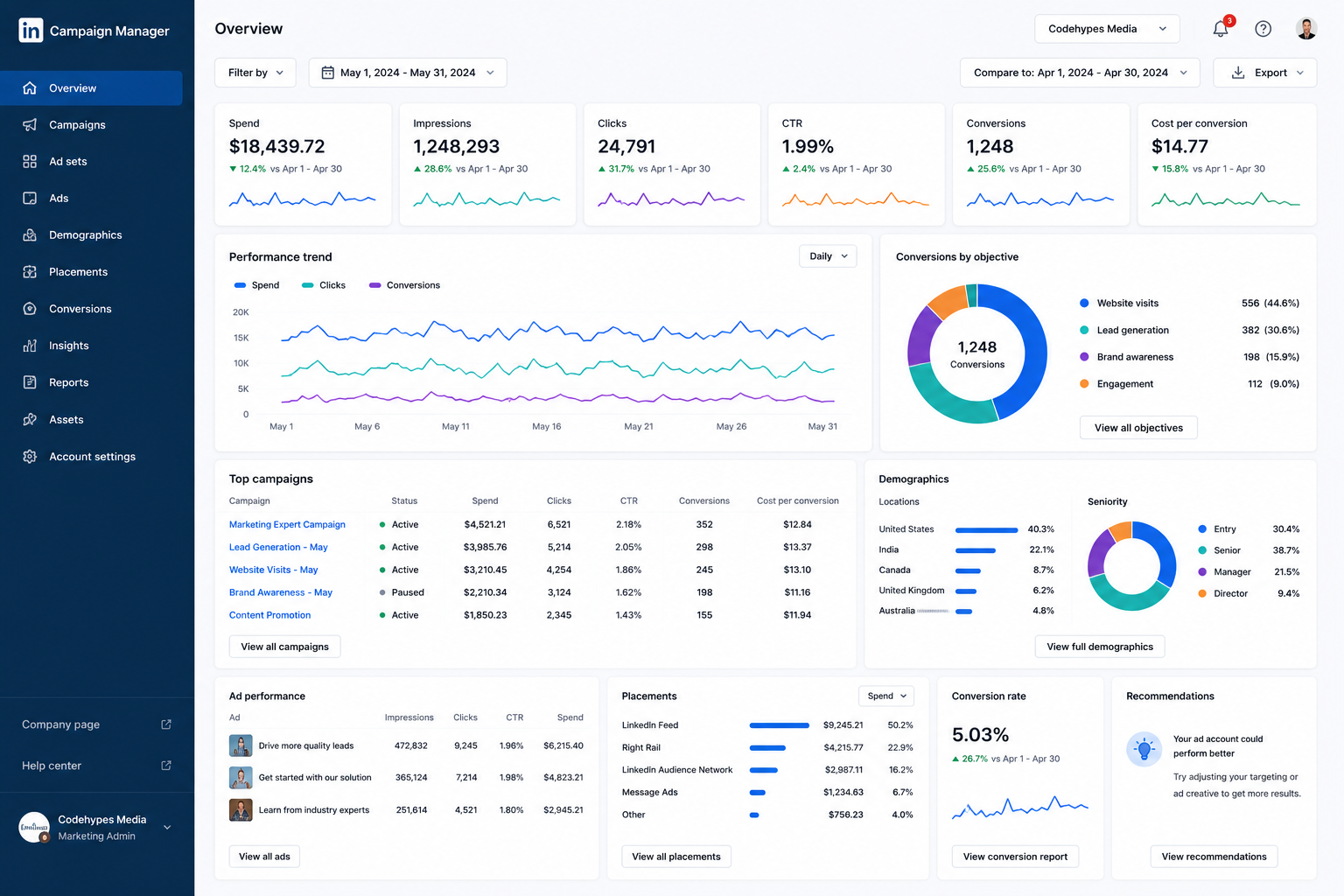Click View conversion report button
Image resolution: width=1344 pixels, height=896 pixels.
[1015, 857]
